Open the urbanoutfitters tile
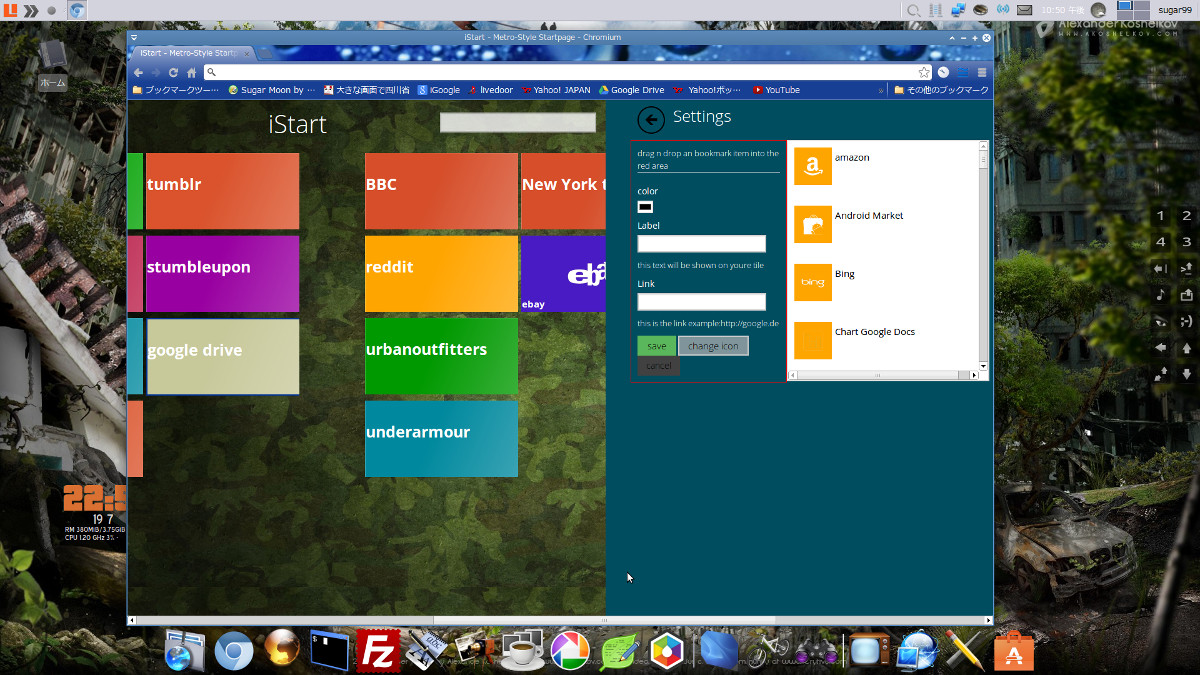The image size is (1200, 675). click(441, 356)
